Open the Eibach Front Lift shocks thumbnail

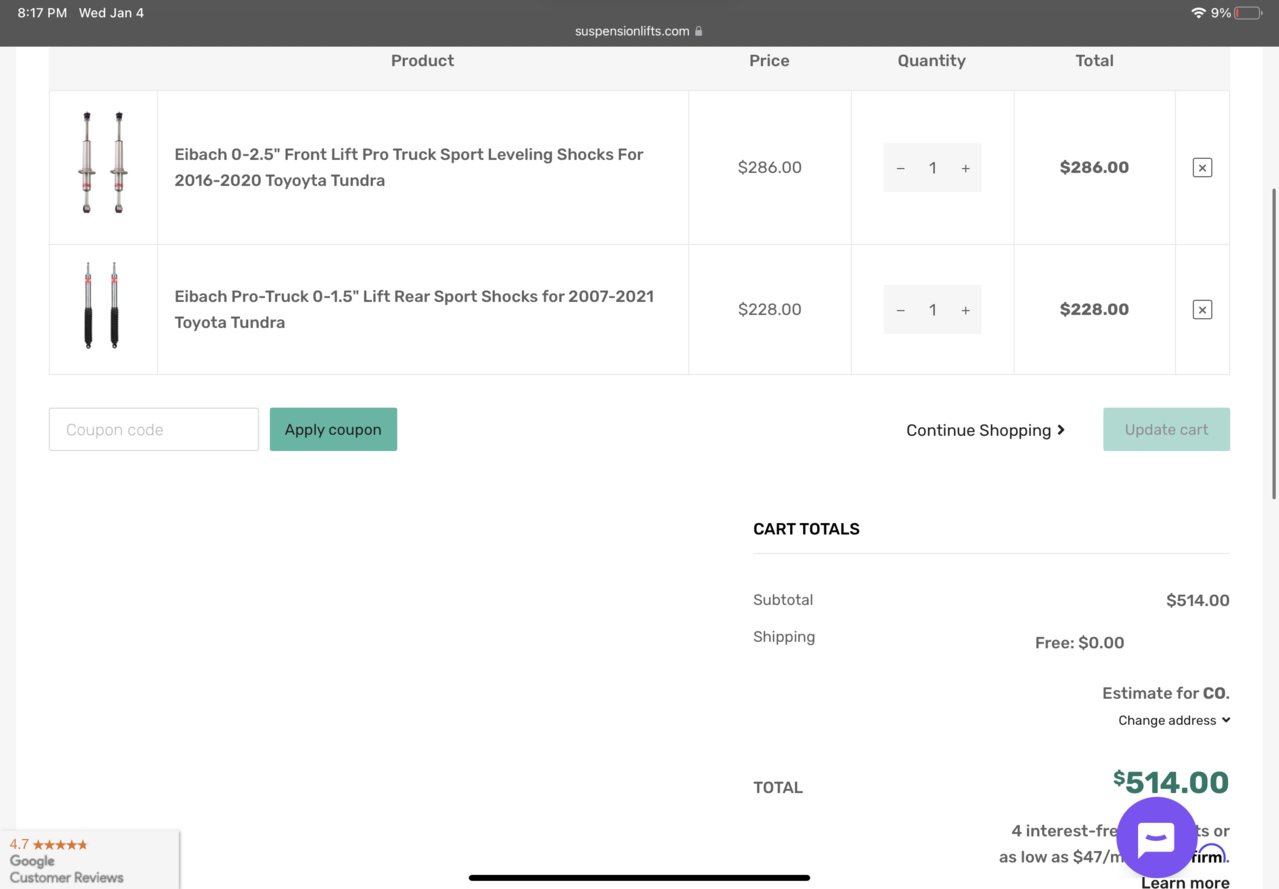pyautogui.click(x=103, y=162)
